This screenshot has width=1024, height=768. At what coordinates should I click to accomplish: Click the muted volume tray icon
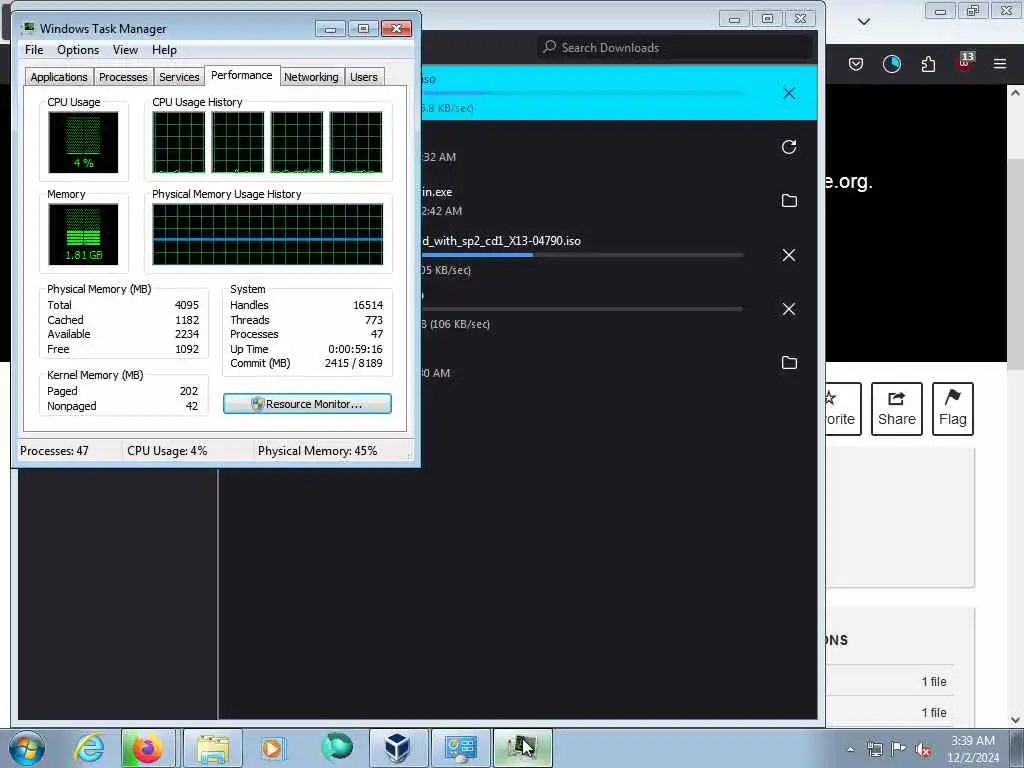[923, 749]
